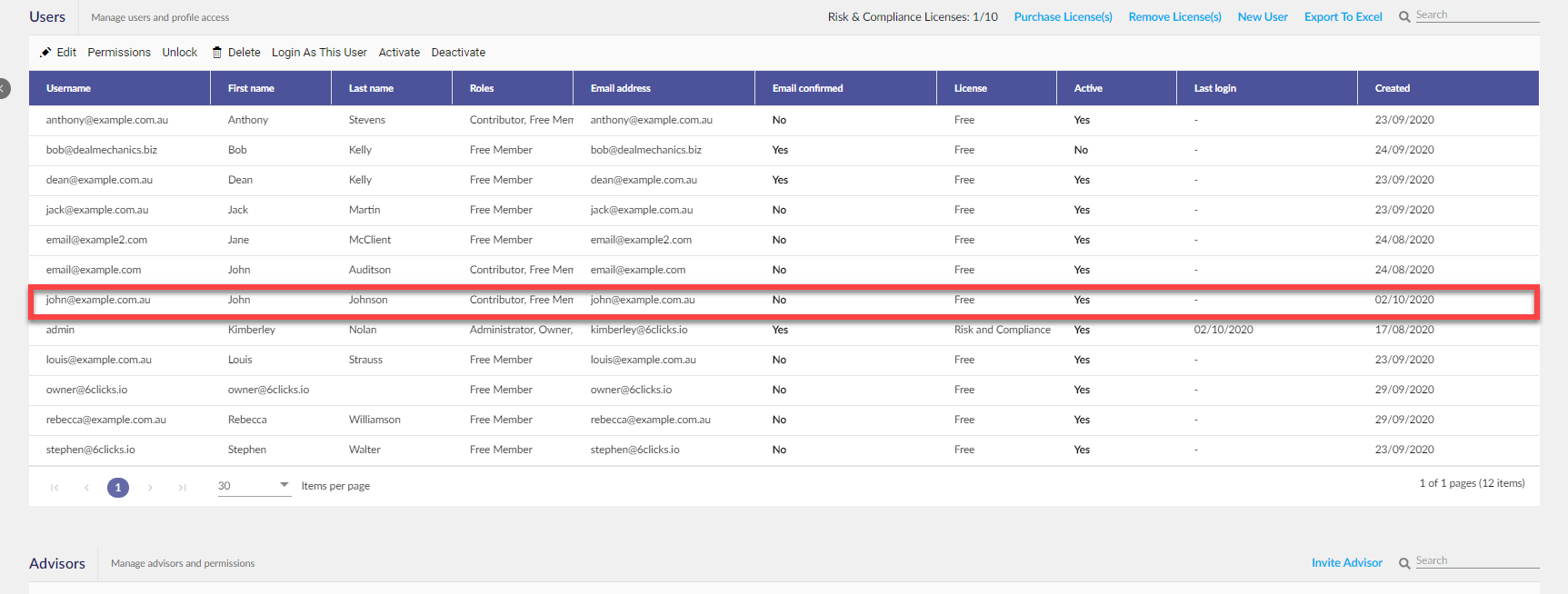Screen dimensions: 1568x594
Task: Click the last name Strauss
Action: pyautogui.click(x=365, y=360)
